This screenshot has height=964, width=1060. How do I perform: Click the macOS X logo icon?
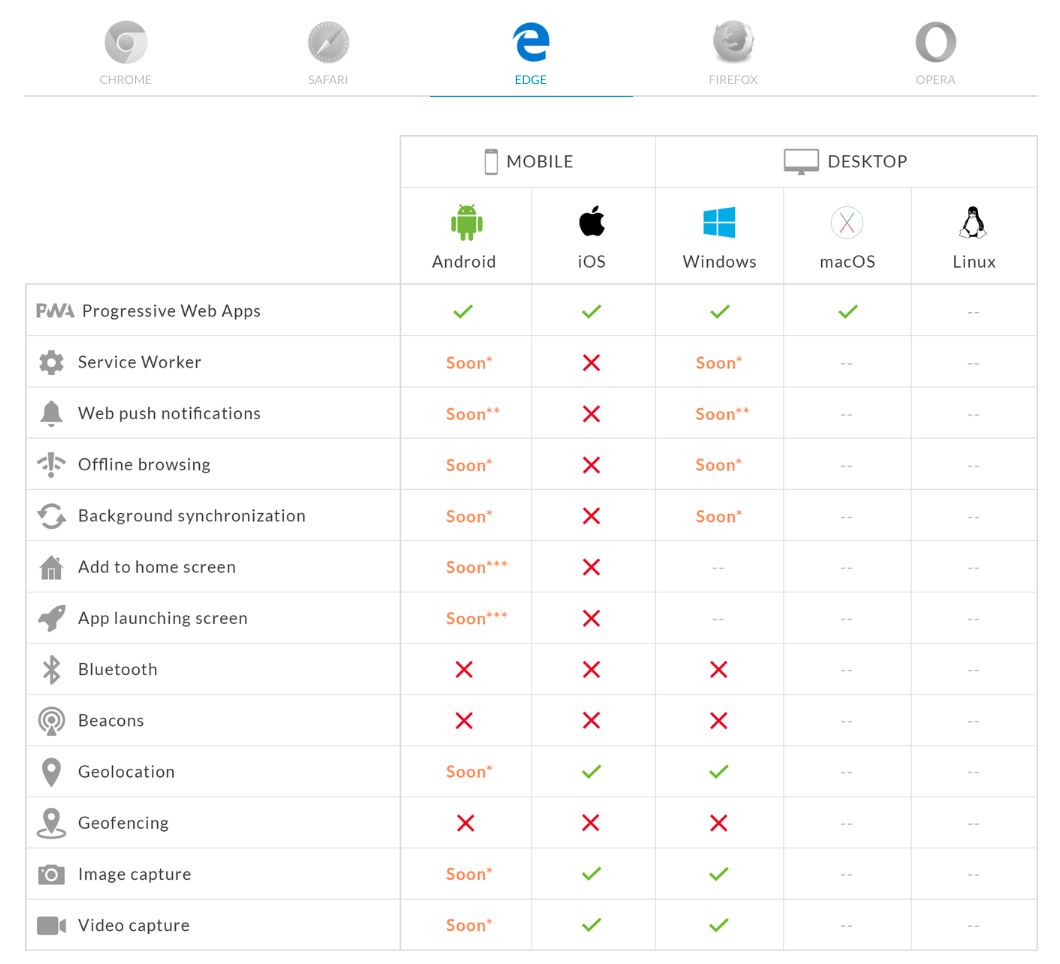click(847, 222)
